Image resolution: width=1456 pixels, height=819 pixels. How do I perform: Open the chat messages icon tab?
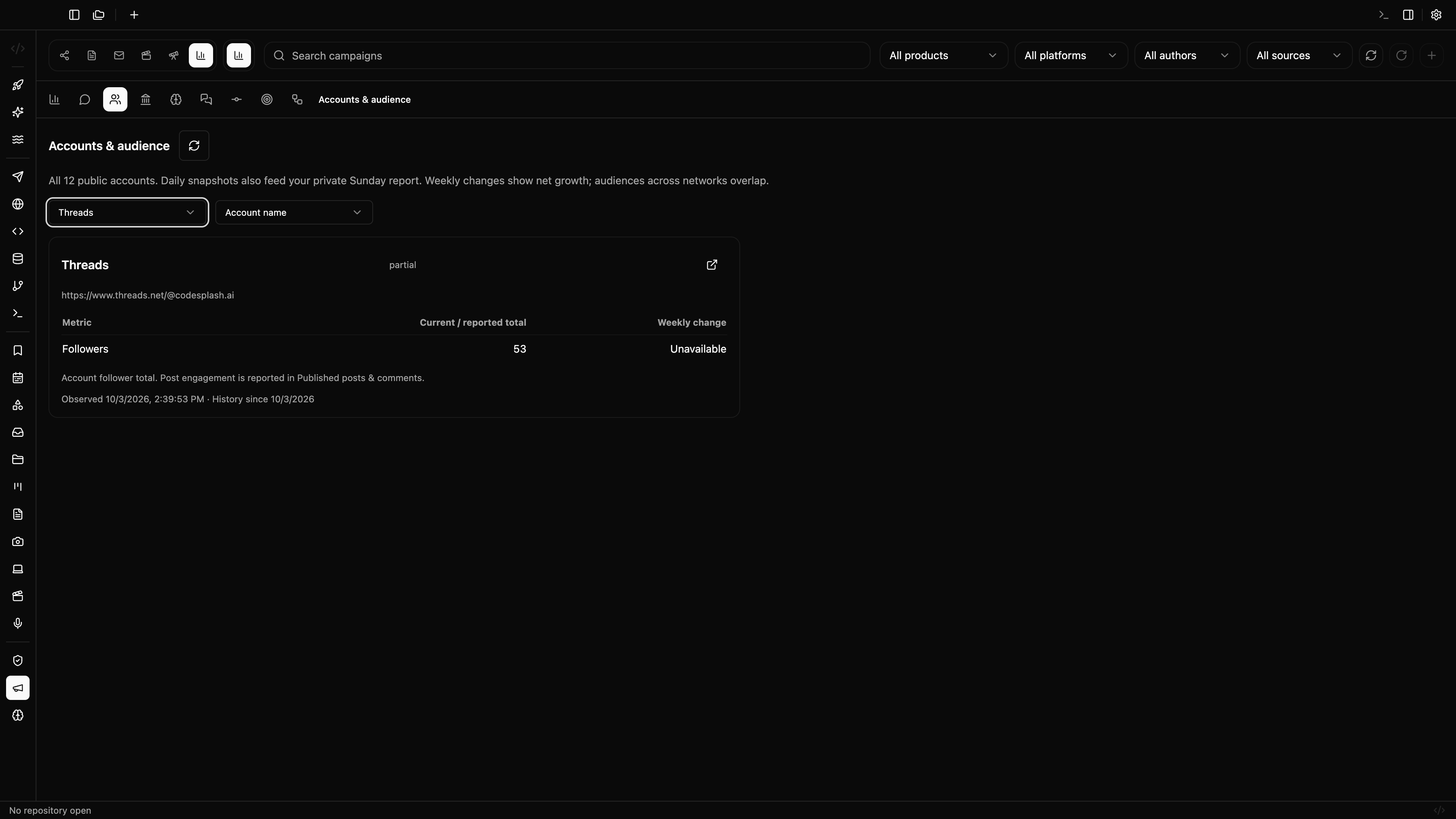tap(206, 99)
